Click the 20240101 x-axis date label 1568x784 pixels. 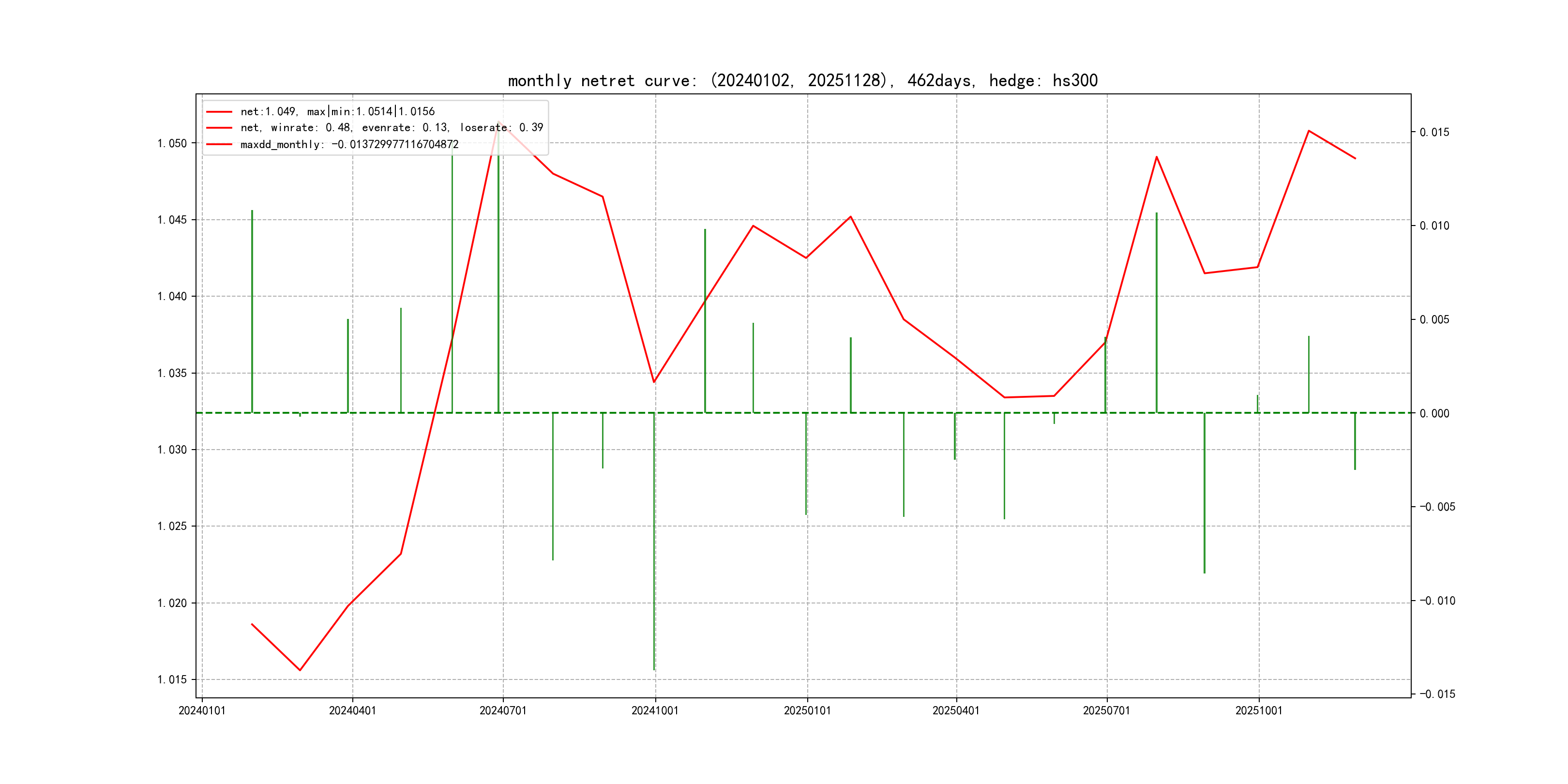click(201, 710)
